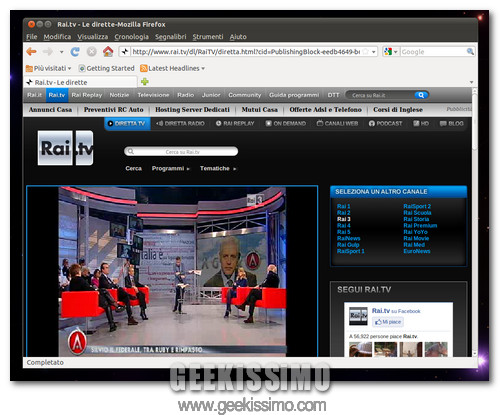Click the URL address field
Screen dimensions: 500x415
(246, 52)
